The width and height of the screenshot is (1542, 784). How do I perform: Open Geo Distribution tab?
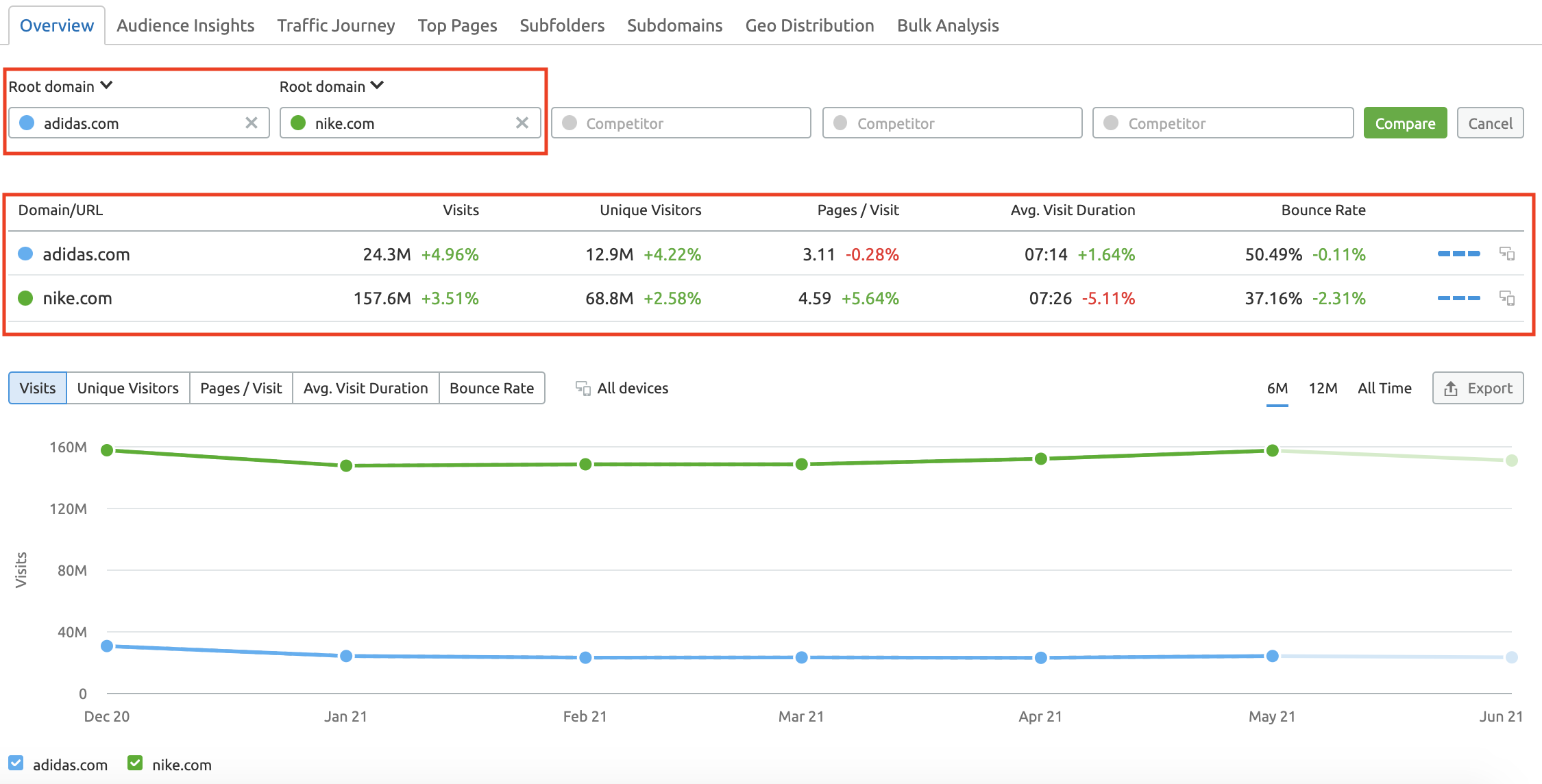[809, 25]
